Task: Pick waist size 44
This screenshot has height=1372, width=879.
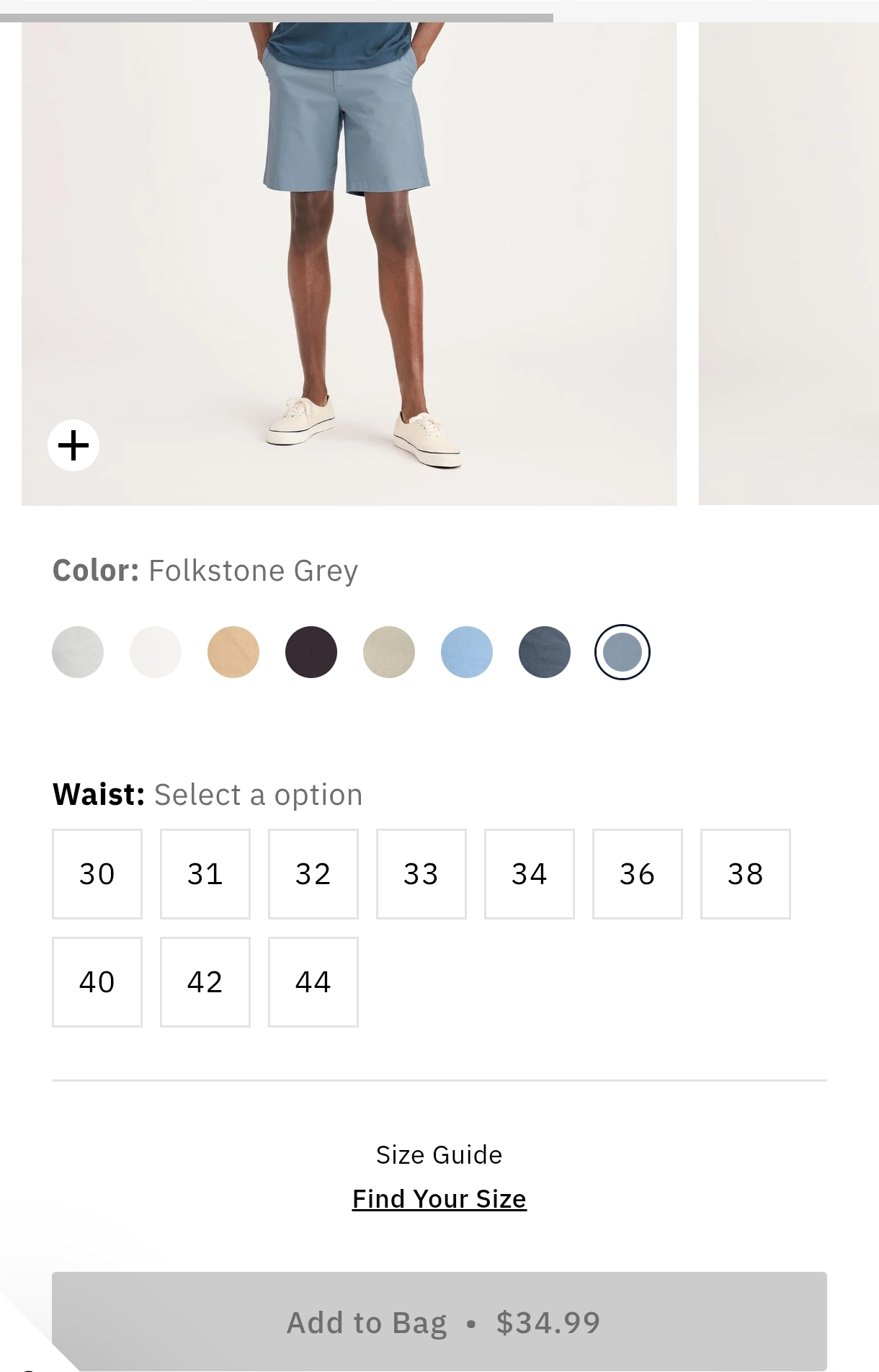Action: coord(313,982)
